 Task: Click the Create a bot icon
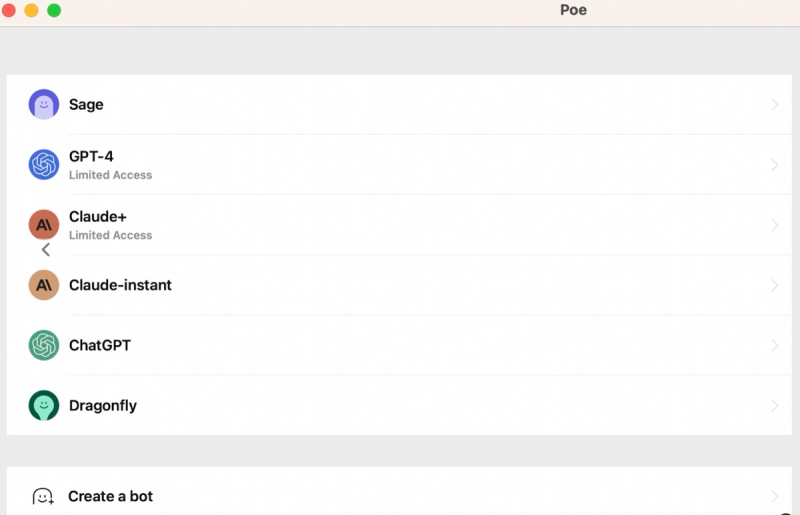pos(43,496)
